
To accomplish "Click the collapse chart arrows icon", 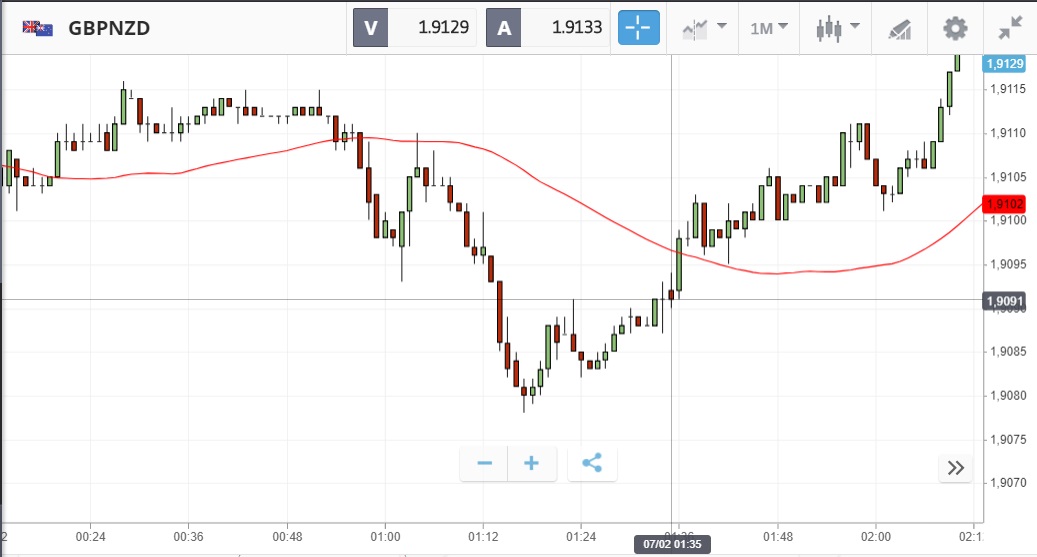I will pos(1010,28).
